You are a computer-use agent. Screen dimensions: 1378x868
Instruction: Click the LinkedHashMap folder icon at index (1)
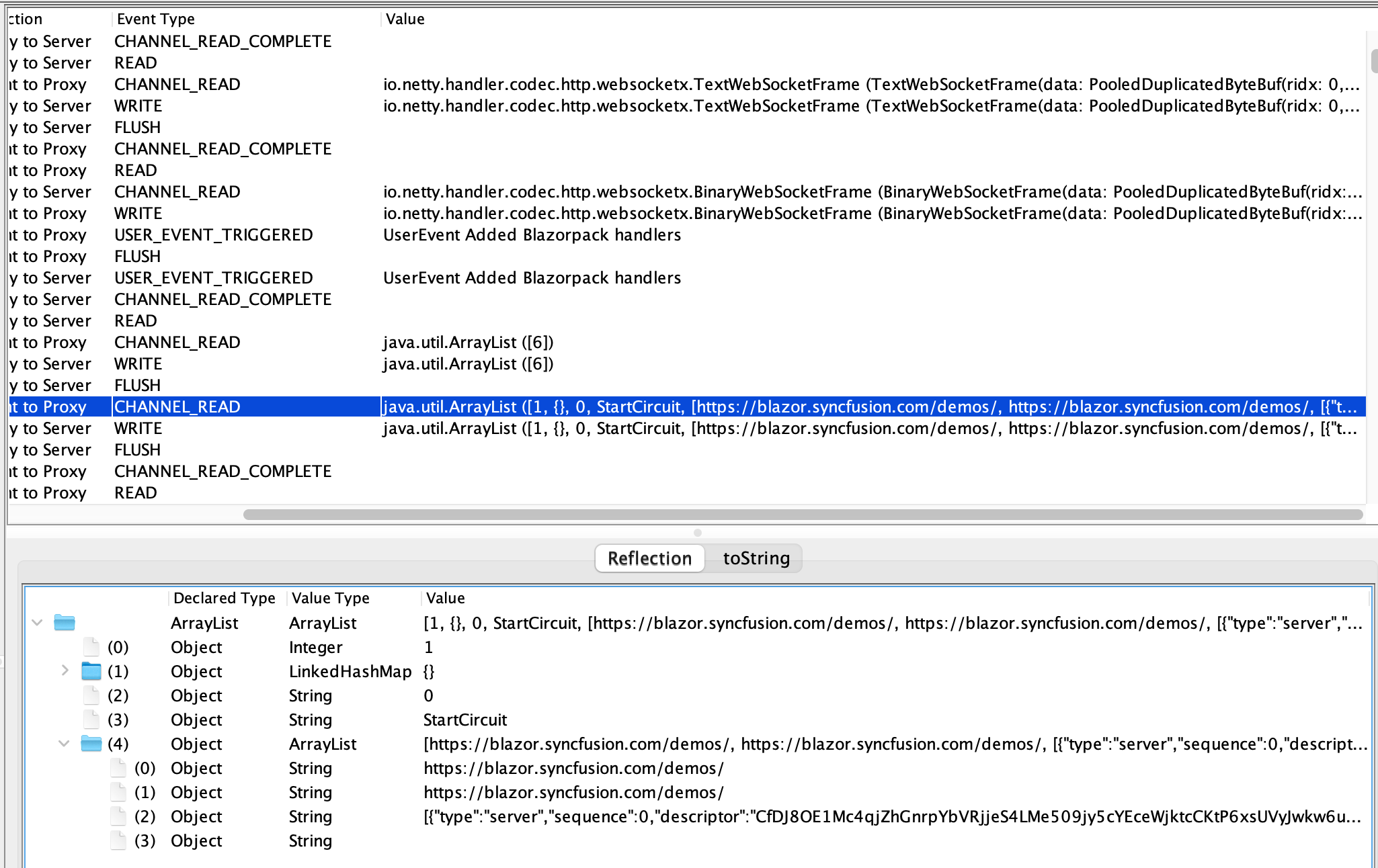click(91, 671)
